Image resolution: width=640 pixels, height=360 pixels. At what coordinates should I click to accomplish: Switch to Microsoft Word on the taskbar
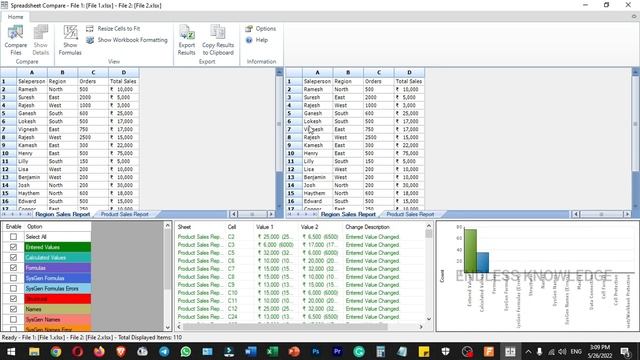(x=251, y=351)
